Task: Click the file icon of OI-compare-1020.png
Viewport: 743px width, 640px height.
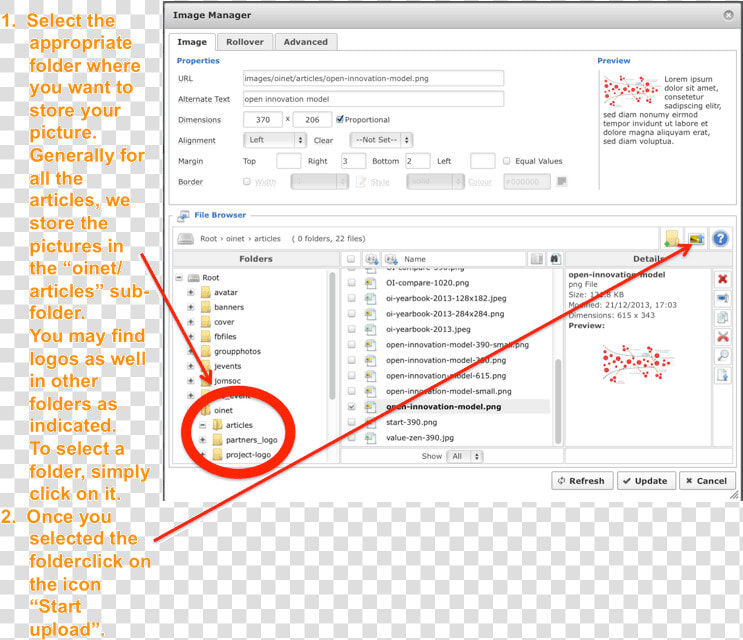Action: pos(370,283)
